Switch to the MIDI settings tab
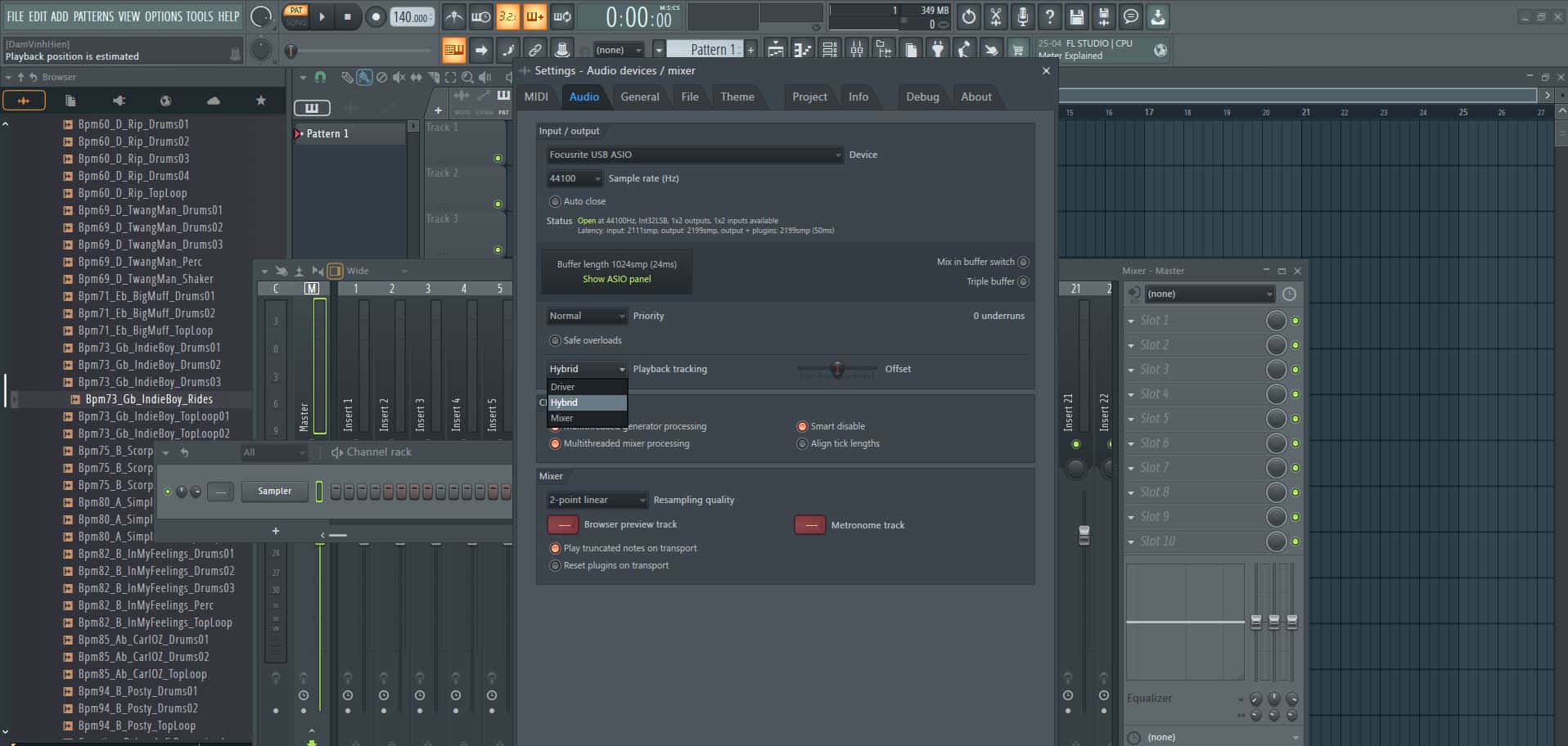1568x746 pixels. pyautogui.click(x=536, y=97)
